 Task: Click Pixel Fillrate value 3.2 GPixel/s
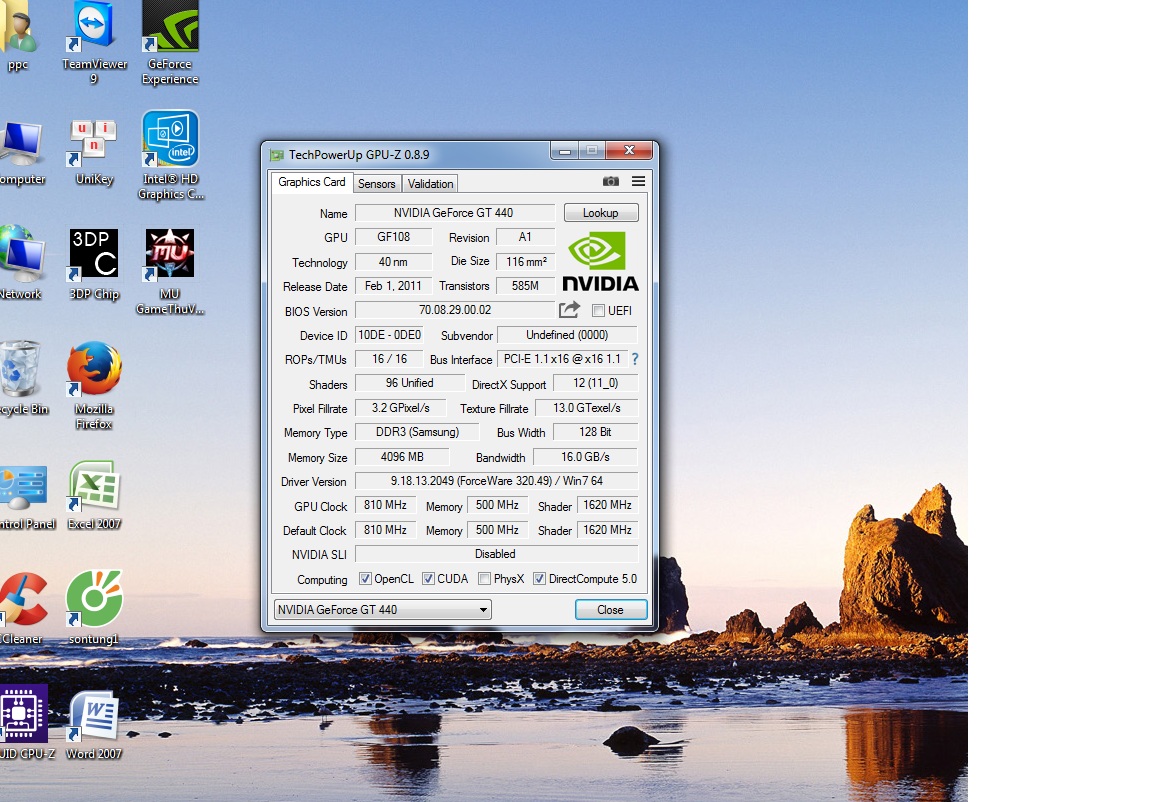pos(400,408)
